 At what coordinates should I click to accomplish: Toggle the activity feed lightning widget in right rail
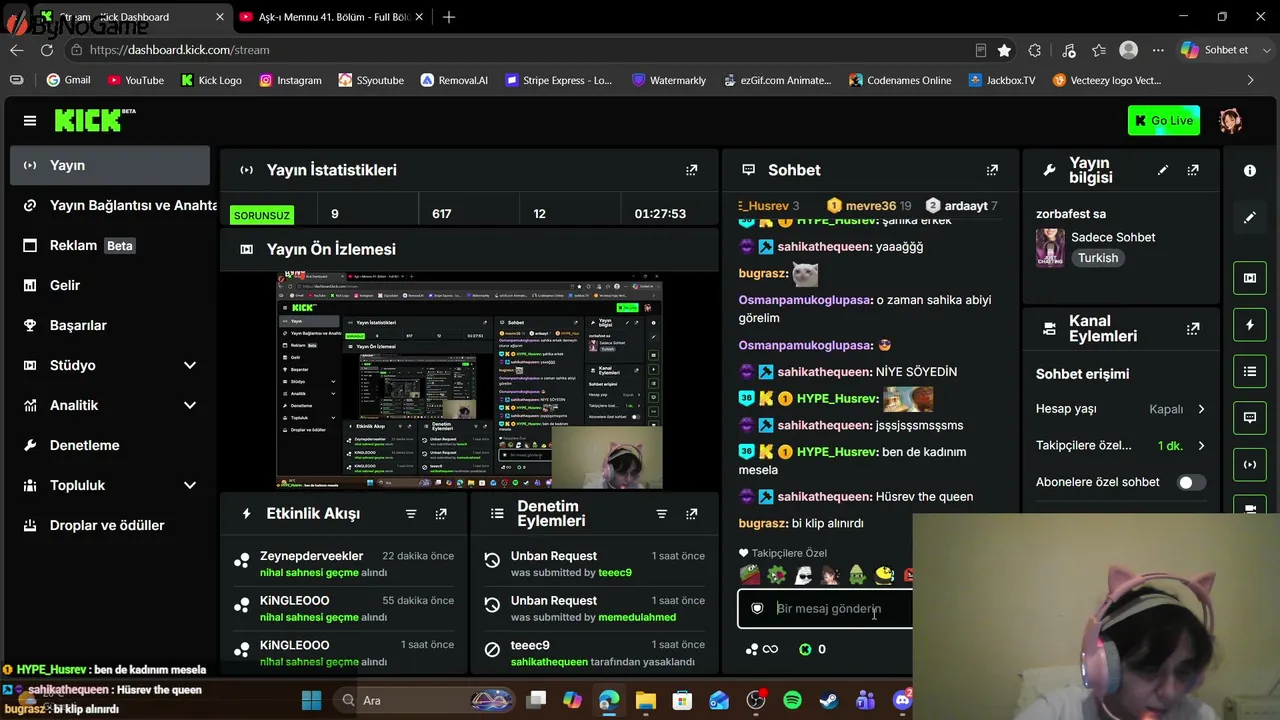tap(1250, 325)
